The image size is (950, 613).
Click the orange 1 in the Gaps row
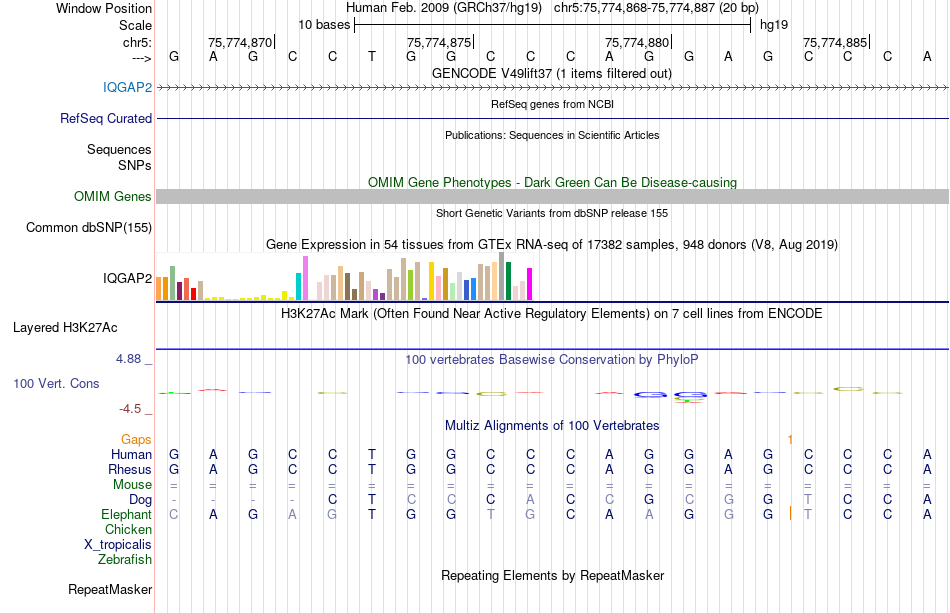click(790, 439)
